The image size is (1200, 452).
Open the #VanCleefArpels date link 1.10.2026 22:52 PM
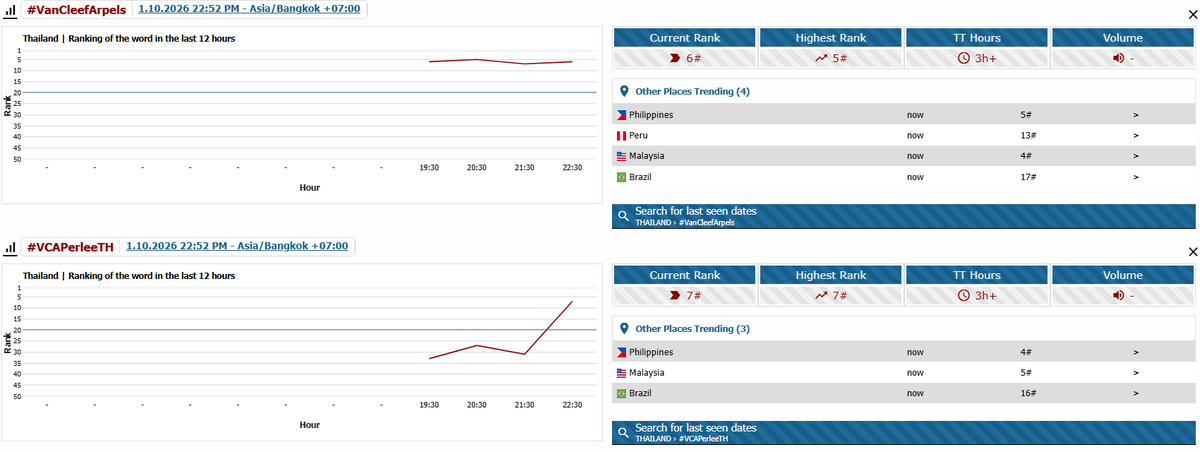(251, 9)
